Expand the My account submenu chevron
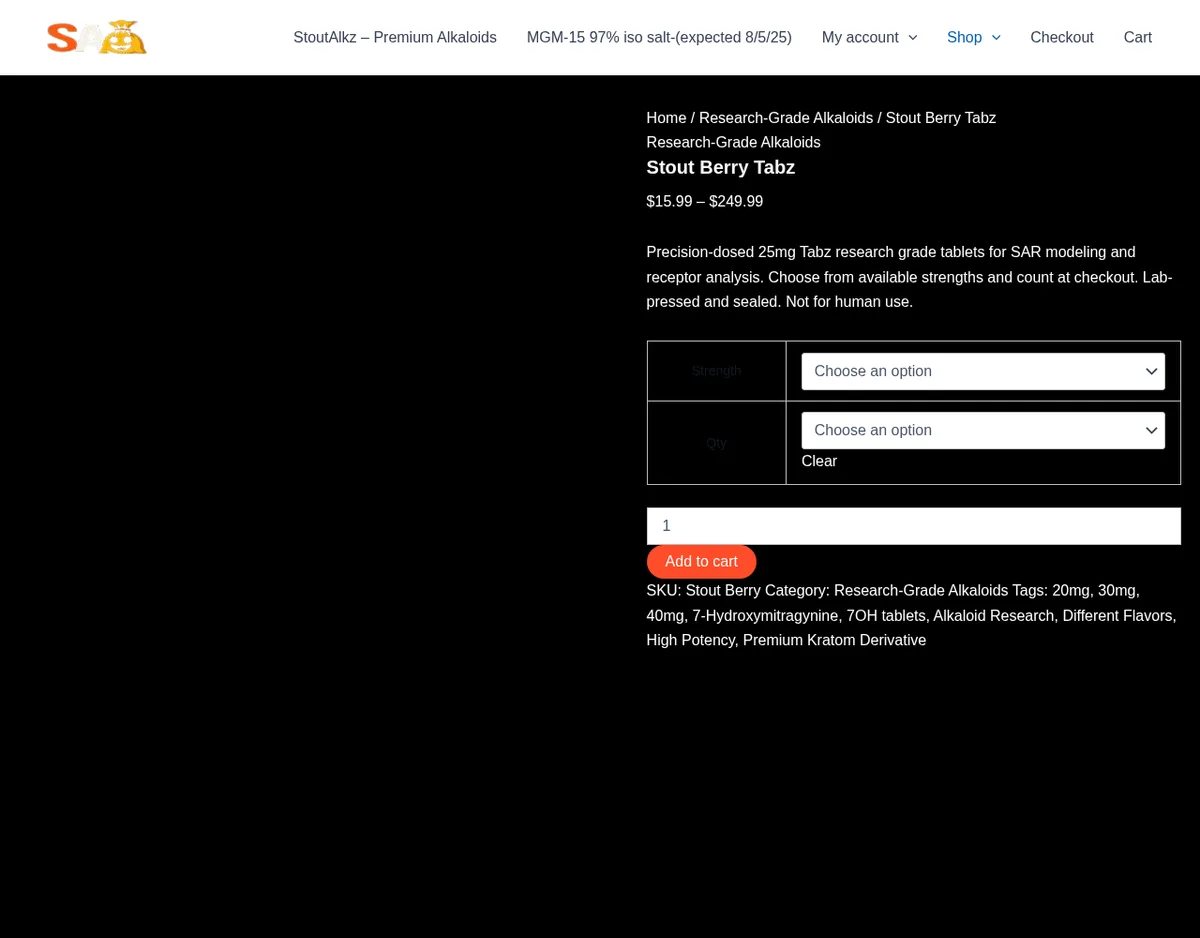The height and width of the screenshot is (938, 1200). click(x=912, y=38)
